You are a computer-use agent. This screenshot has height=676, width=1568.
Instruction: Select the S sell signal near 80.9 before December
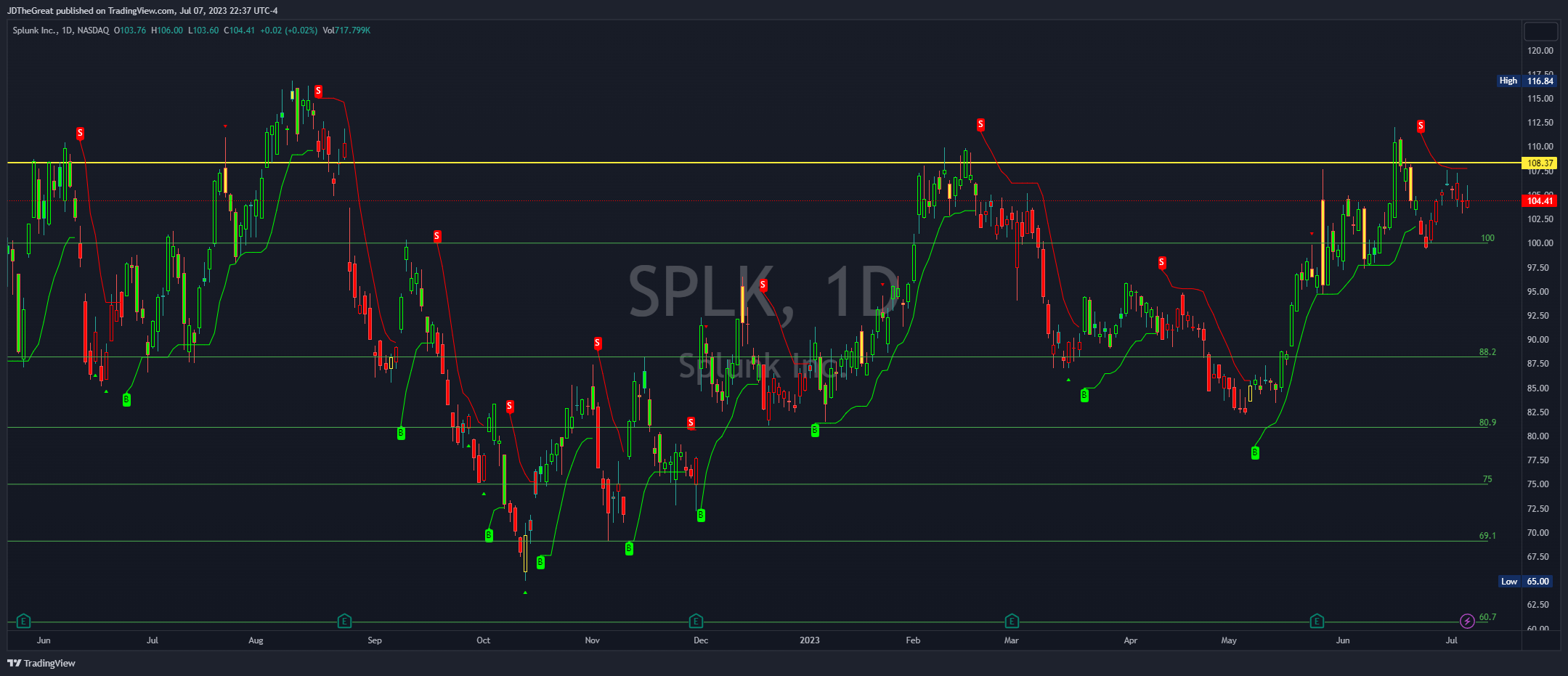(x=691, y=422)
